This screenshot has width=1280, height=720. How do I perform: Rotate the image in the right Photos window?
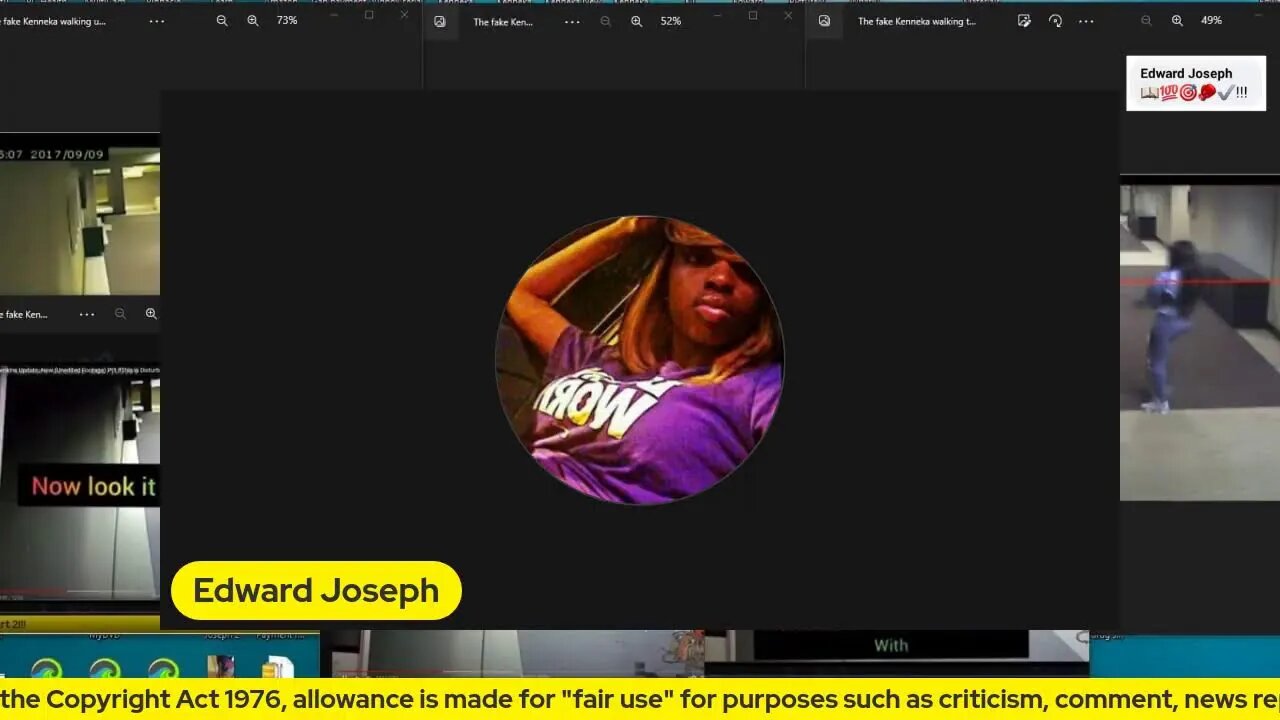pos(1055,21)
